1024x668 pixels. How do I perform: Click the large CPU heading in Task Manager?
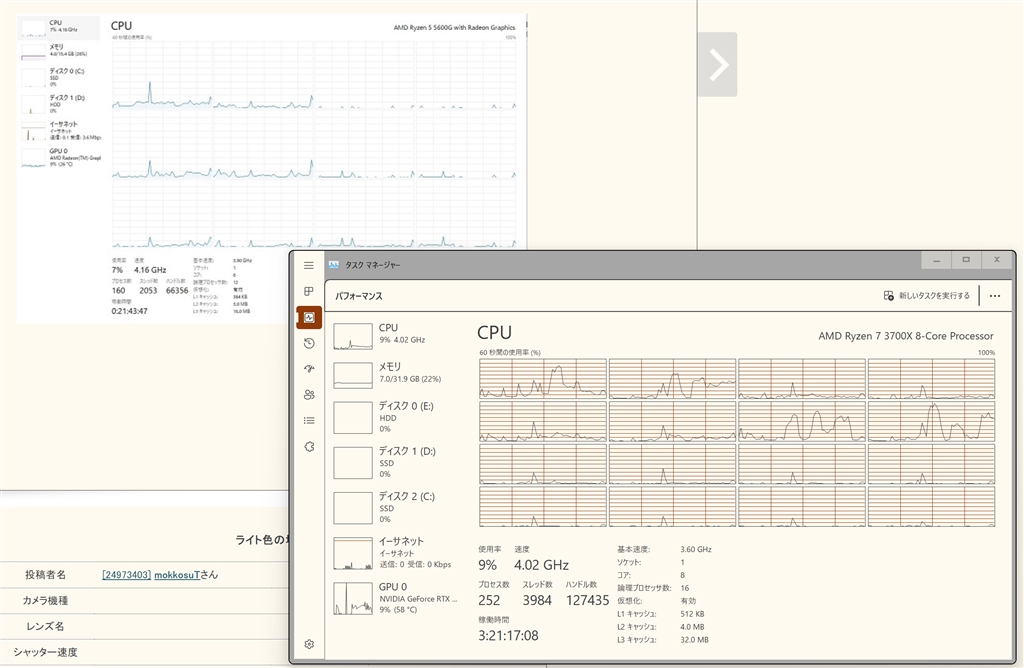494,332
